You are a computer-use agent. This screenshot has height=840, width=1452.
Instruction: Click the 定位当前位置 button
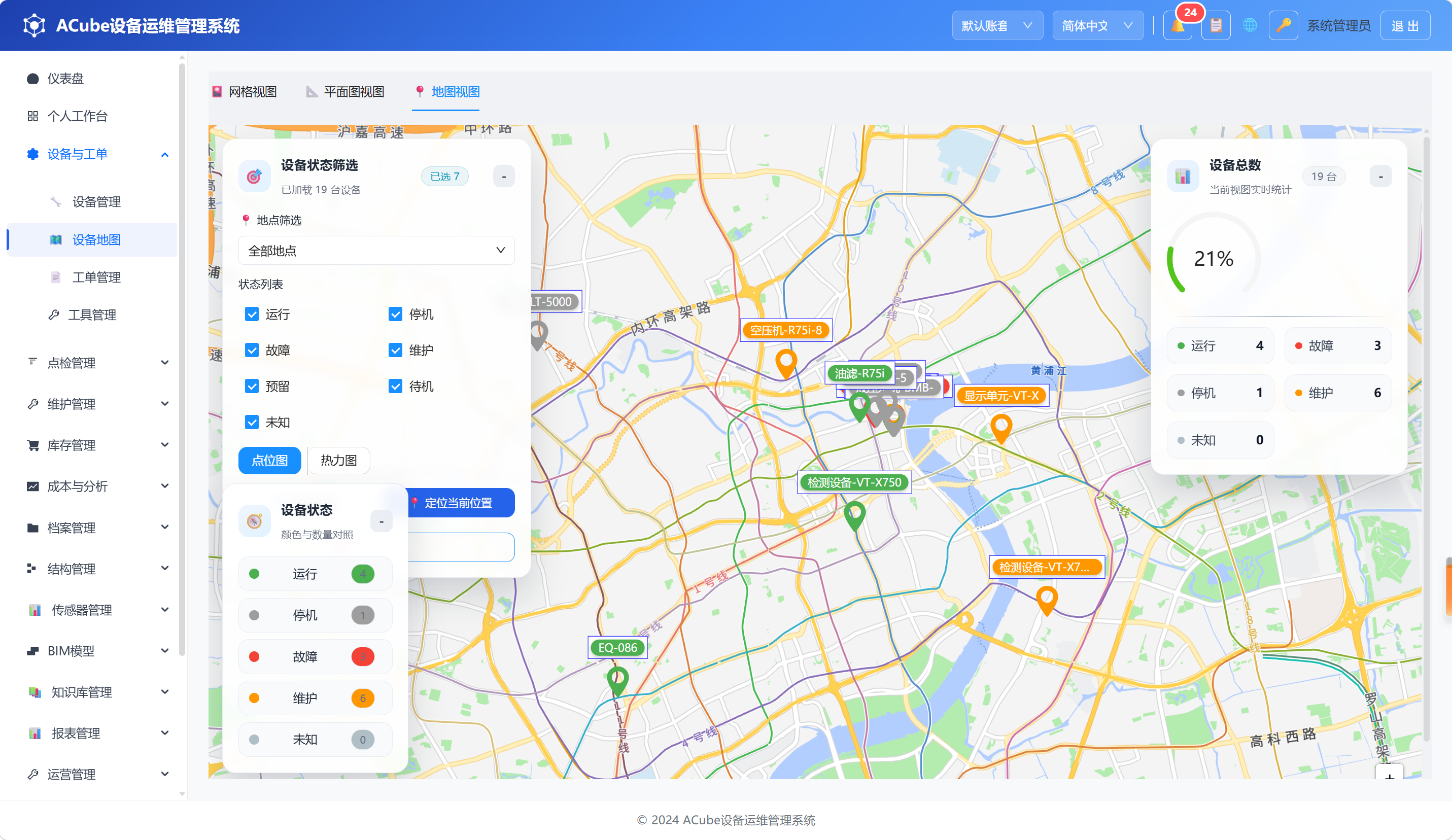(461, 502)
